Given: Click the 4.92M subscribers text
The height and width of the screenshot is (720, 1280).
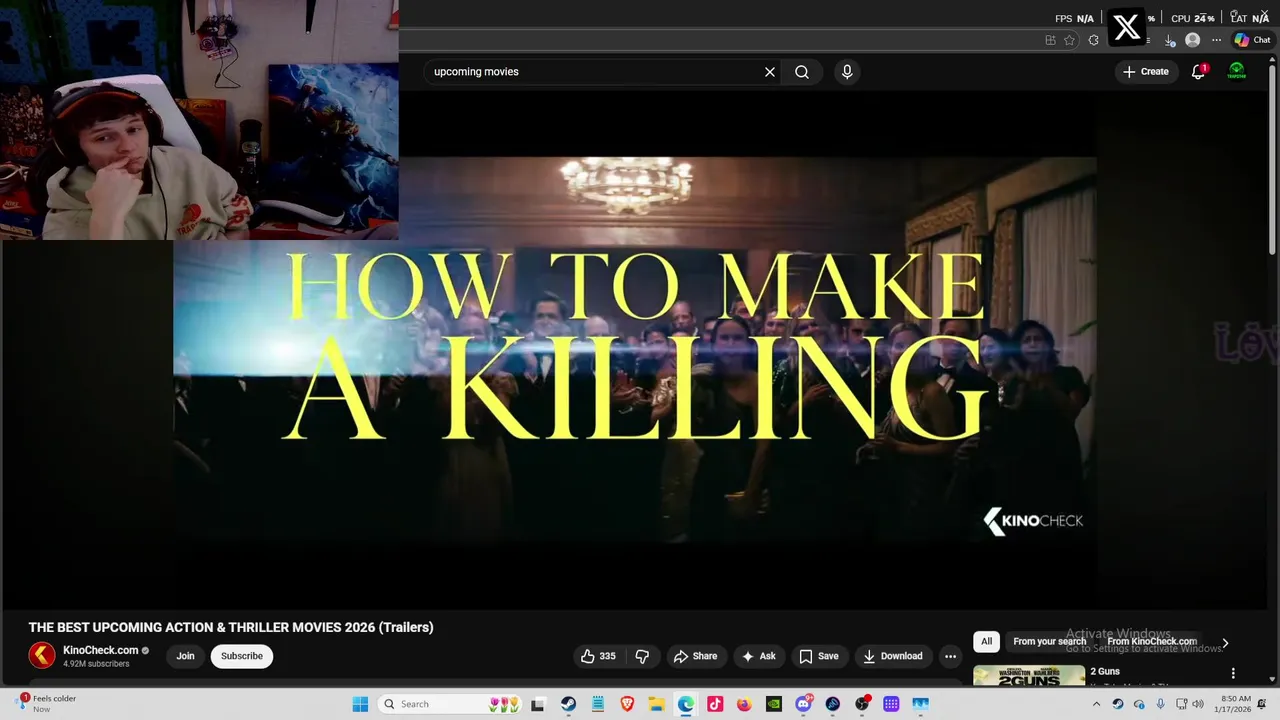Looking at the screenshot, I should 96,664.
